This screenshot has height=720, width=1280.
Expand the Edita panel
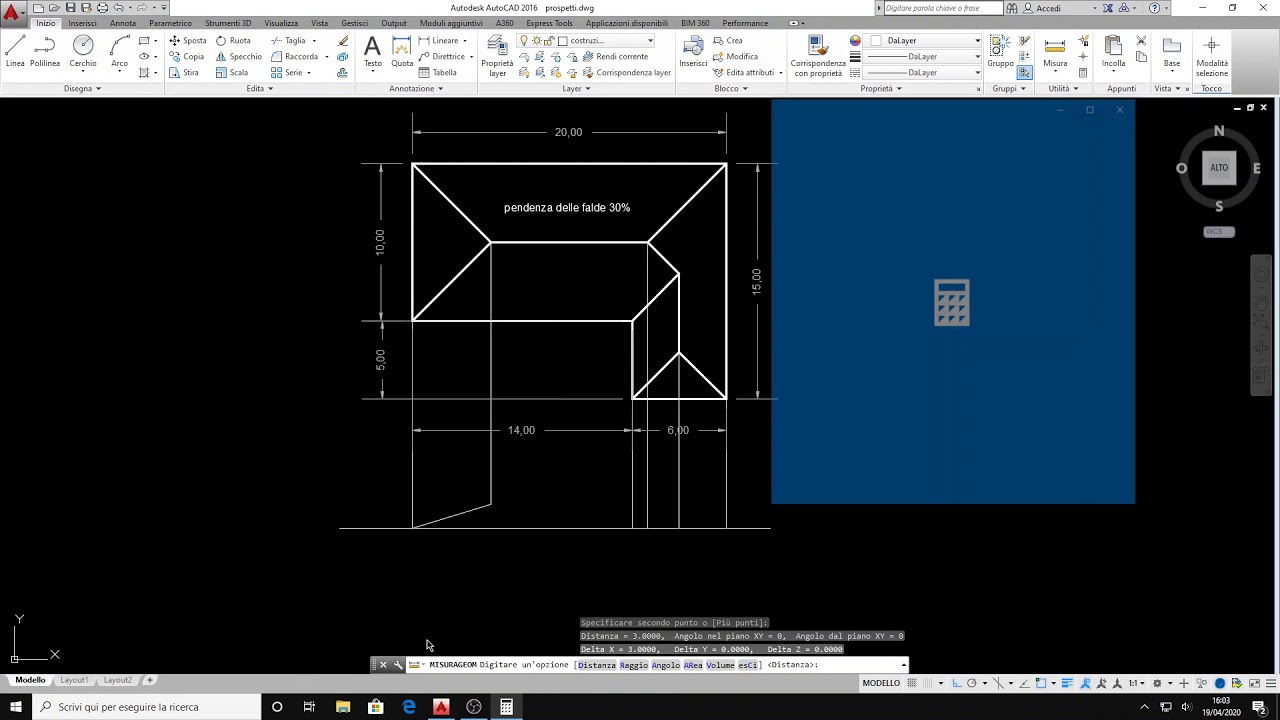[x=260, y=88]
